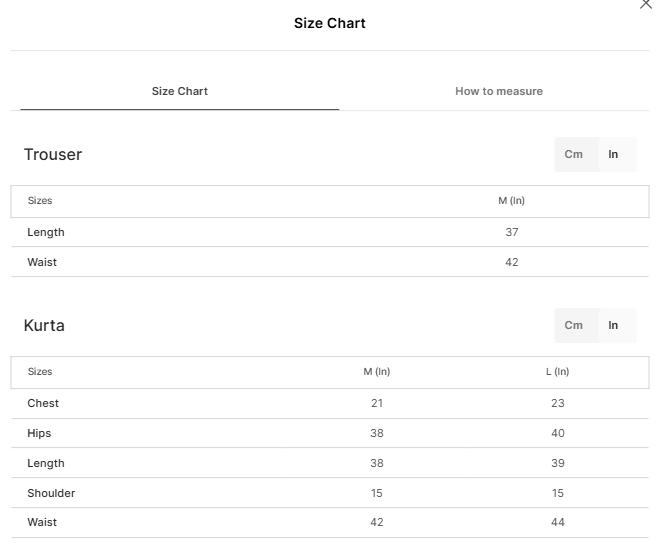
Task: Select the Trouser Length row label
Action: 46,232
